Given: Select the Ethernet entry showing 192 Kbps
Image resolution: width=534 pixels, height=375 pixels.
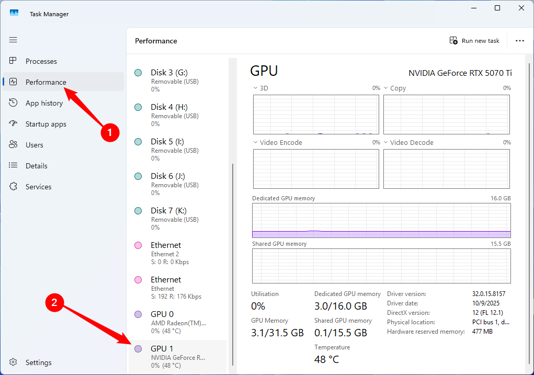Looking at the screenshot, I should pos(177,288).
